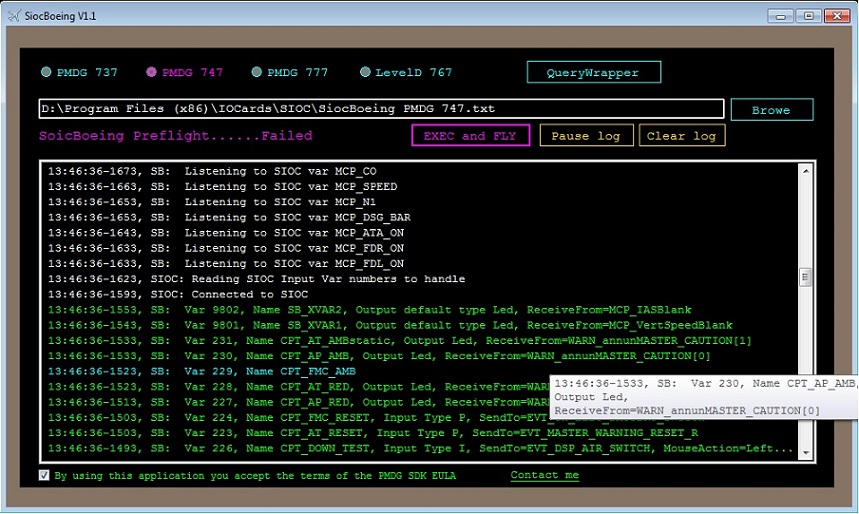Toggle the PMDG SDK EULA checkbox

pyautogui.click(x=44, y=475)
